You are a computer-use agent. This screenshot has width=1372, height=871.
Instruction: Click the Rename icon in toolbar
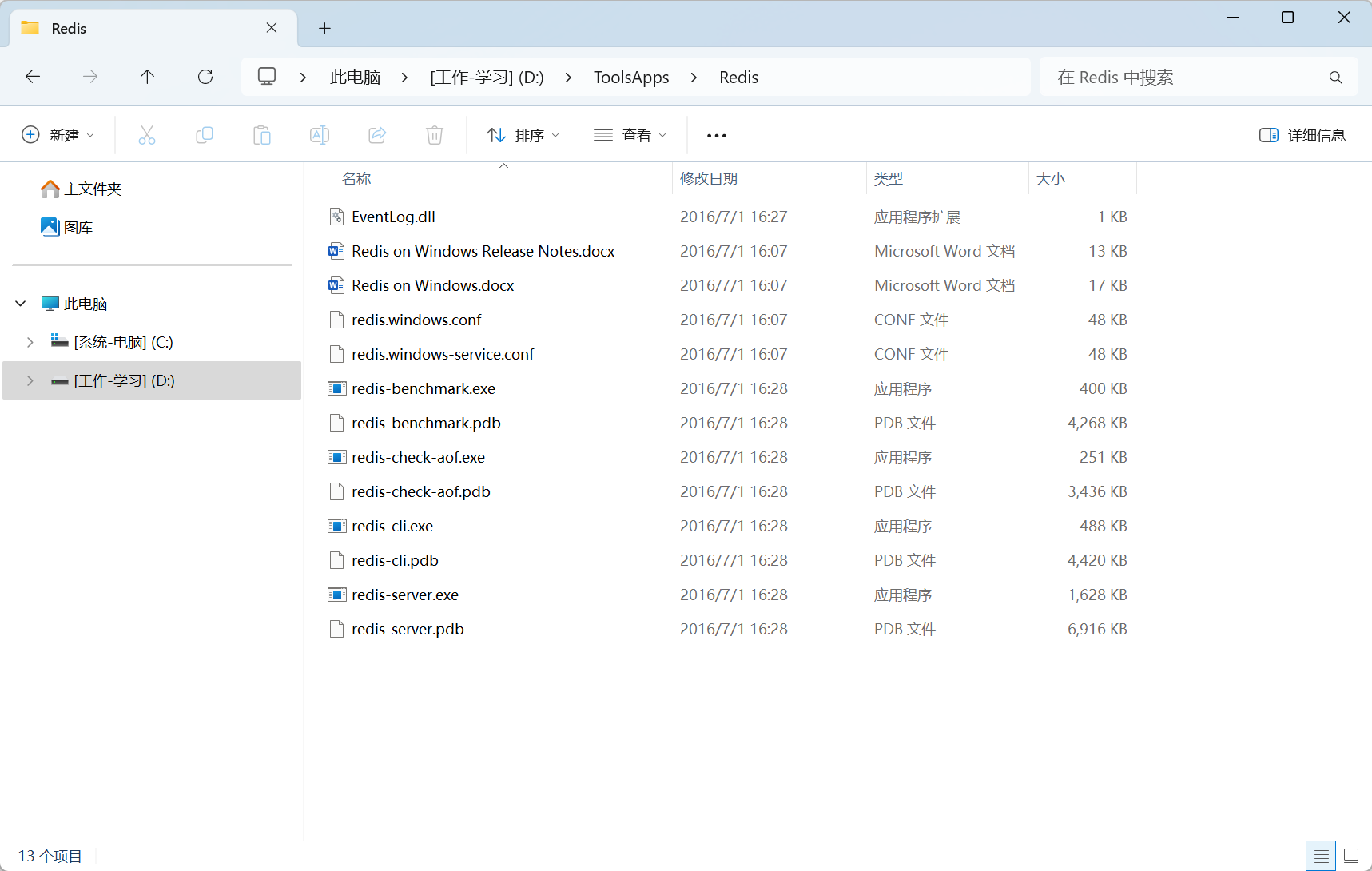pos(320,135)
